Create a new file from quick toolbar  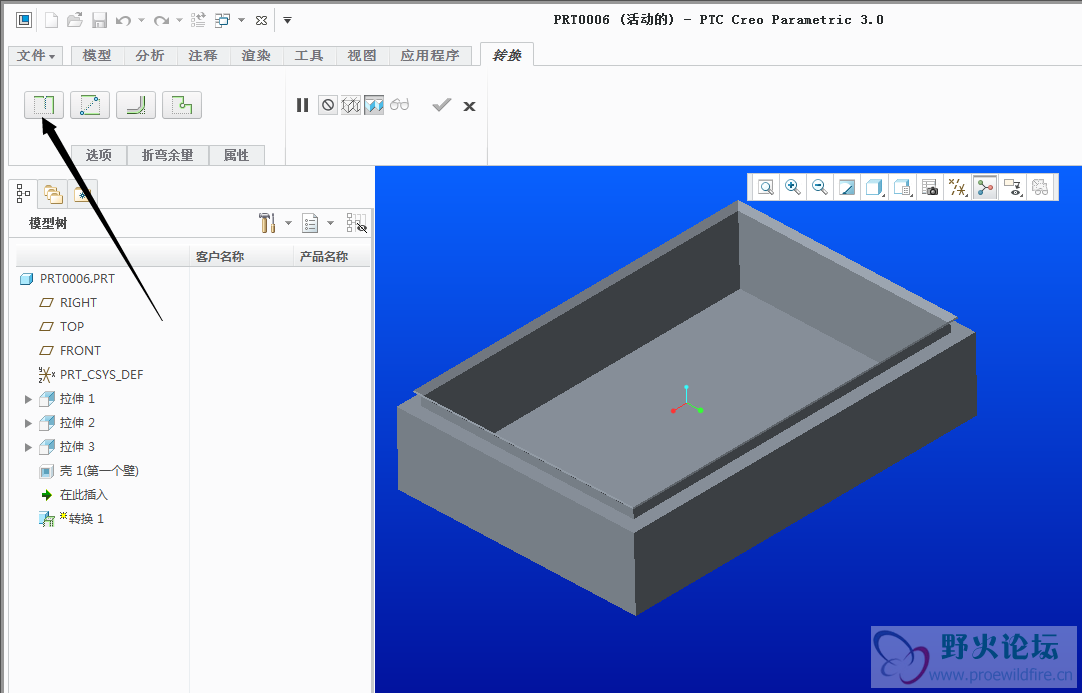click(x=52, y=20)
